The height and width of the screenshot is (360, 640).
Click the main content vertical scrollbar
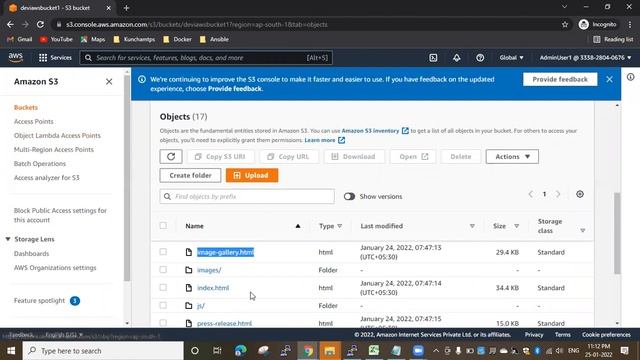617,233
